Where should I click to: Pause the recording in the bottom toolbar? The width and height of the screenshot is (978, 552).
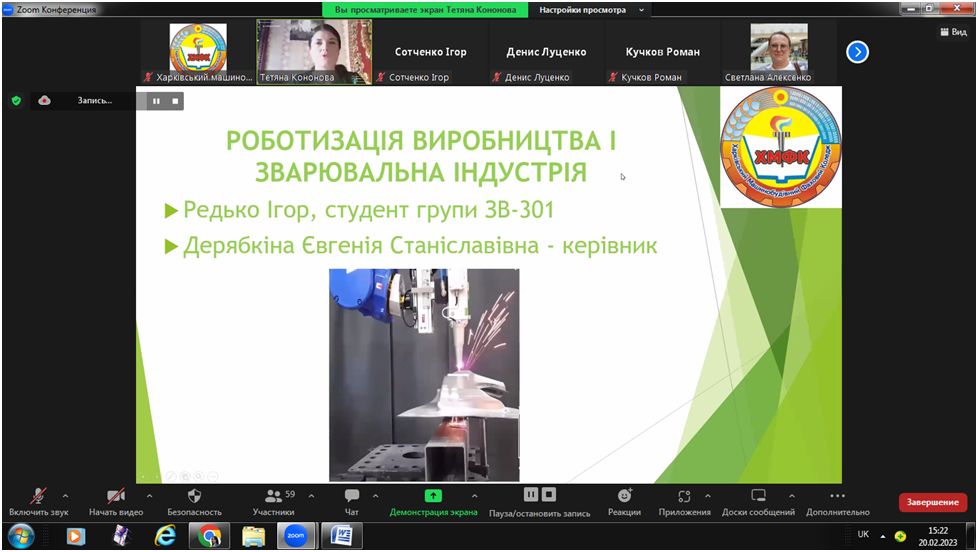click(x=531, y=495)
